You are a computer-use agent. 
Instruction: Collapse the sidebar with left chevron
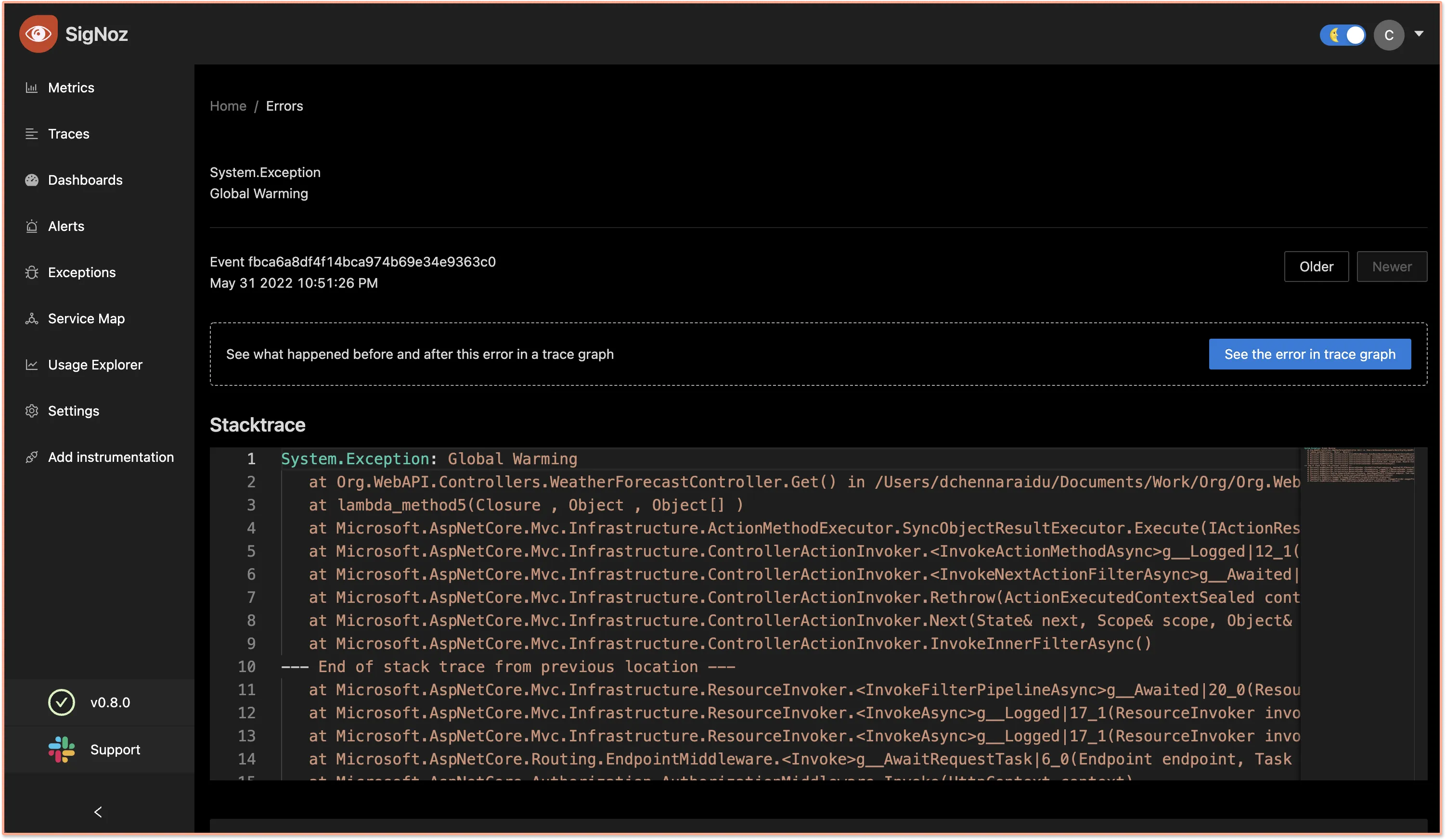pyautogui.click(x=98, y=811)
